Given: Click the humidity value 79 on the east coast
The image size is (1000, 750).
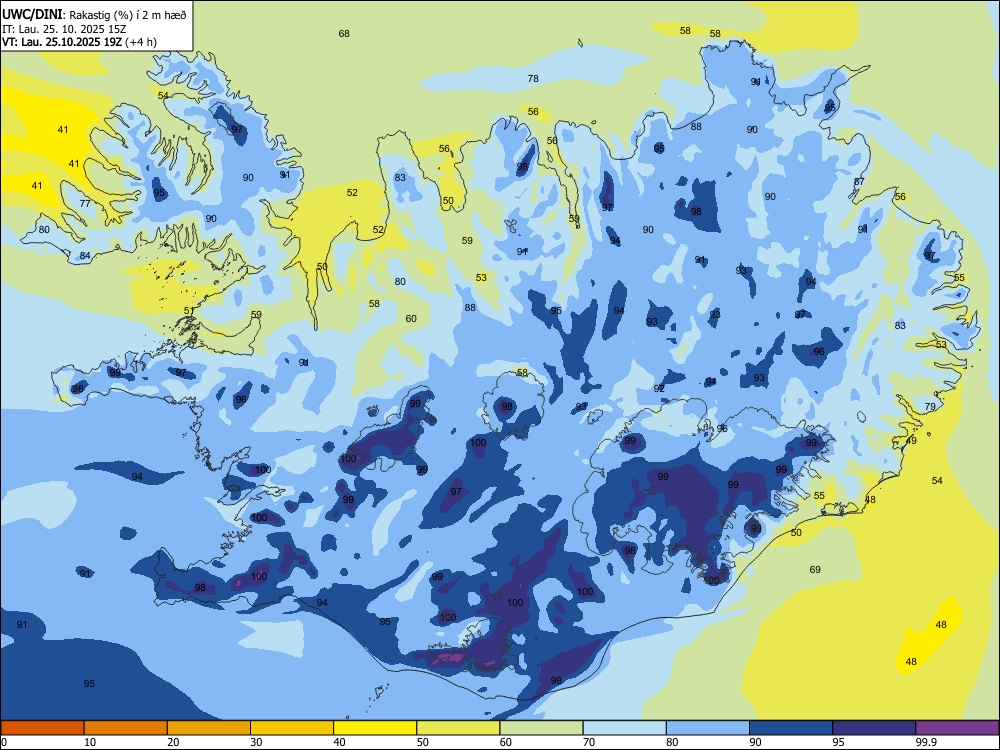Looking at the screenshot, I should click(x=930, y=406).
